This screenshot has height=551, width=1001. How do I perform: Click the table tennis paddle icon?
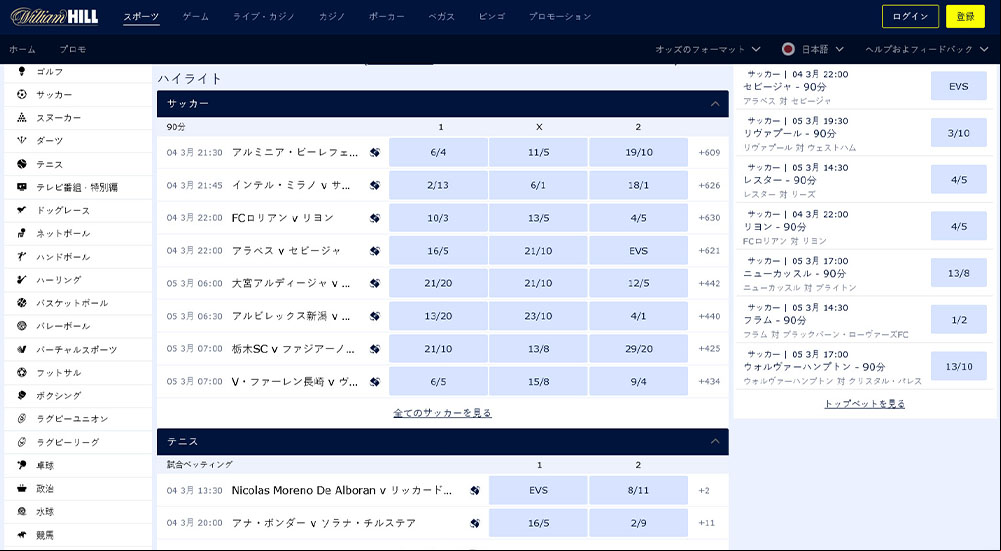(22, 465)
